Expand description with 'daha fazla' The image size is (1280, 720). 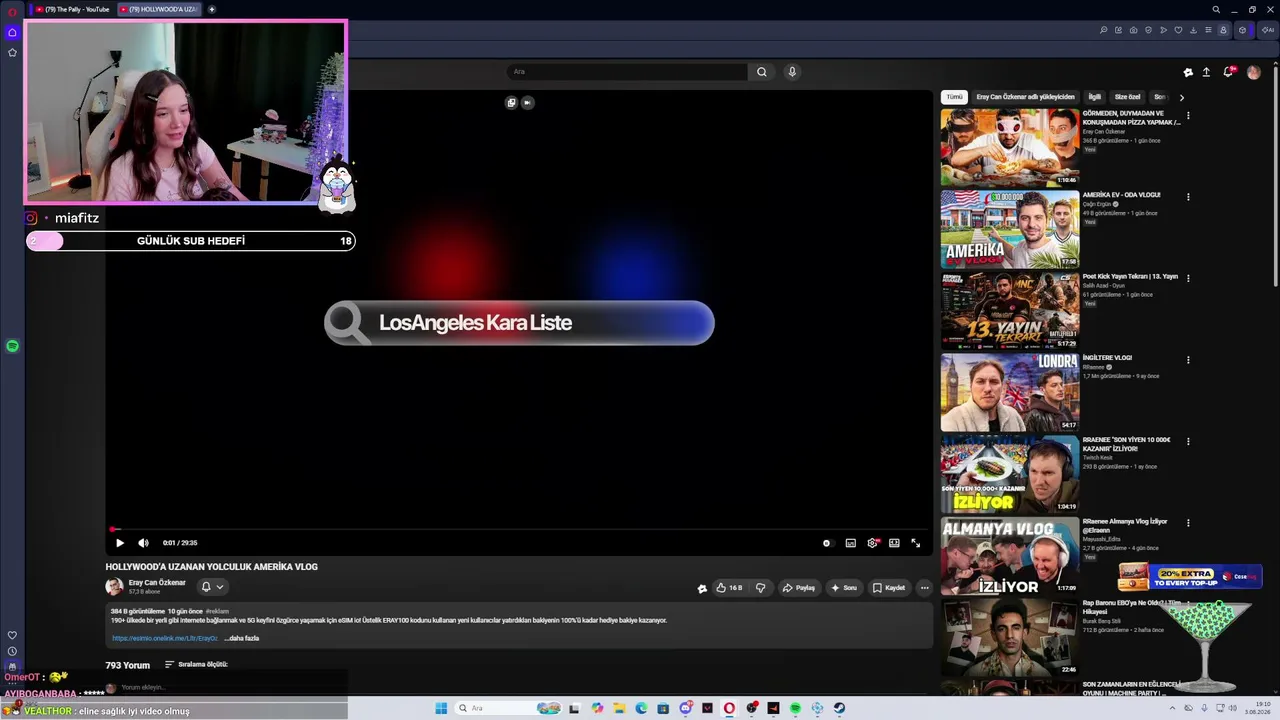242,638
